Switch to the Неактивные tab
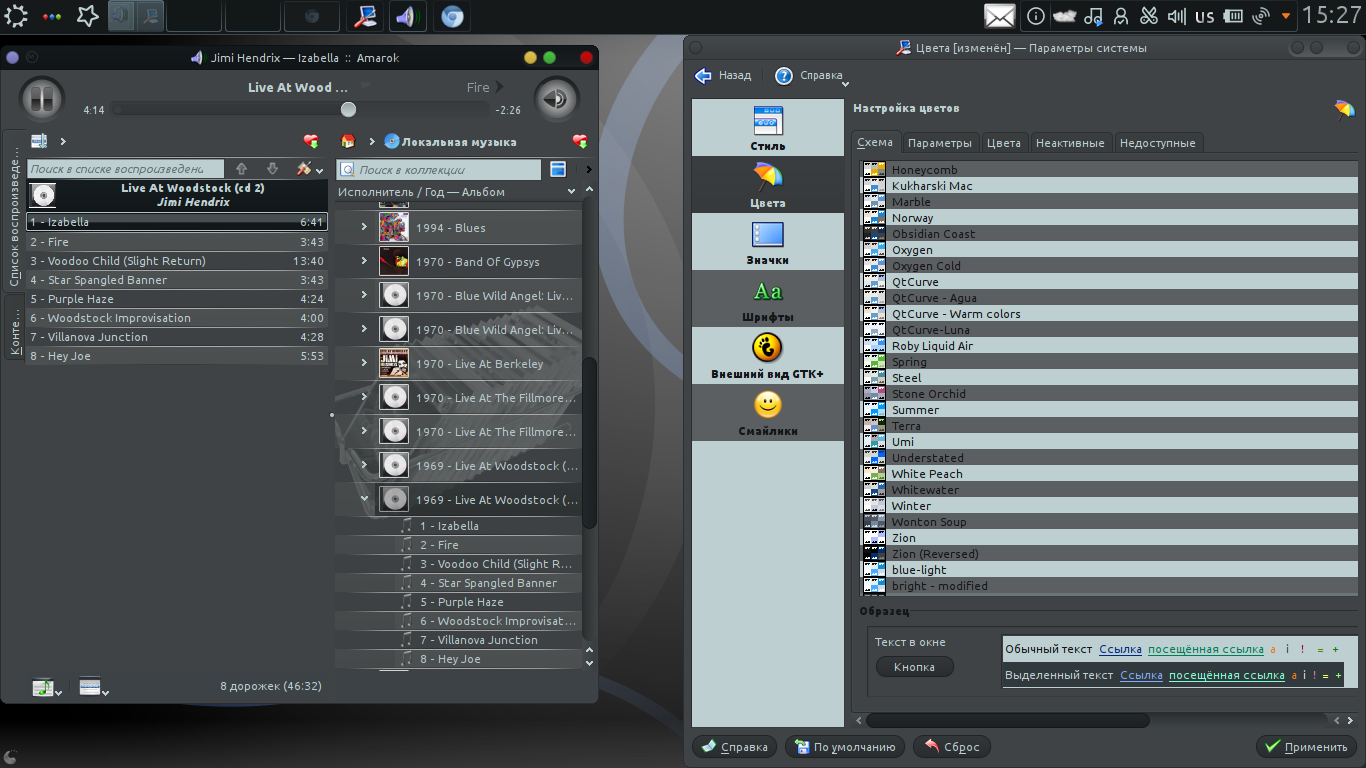 (x=1070, y=143)
